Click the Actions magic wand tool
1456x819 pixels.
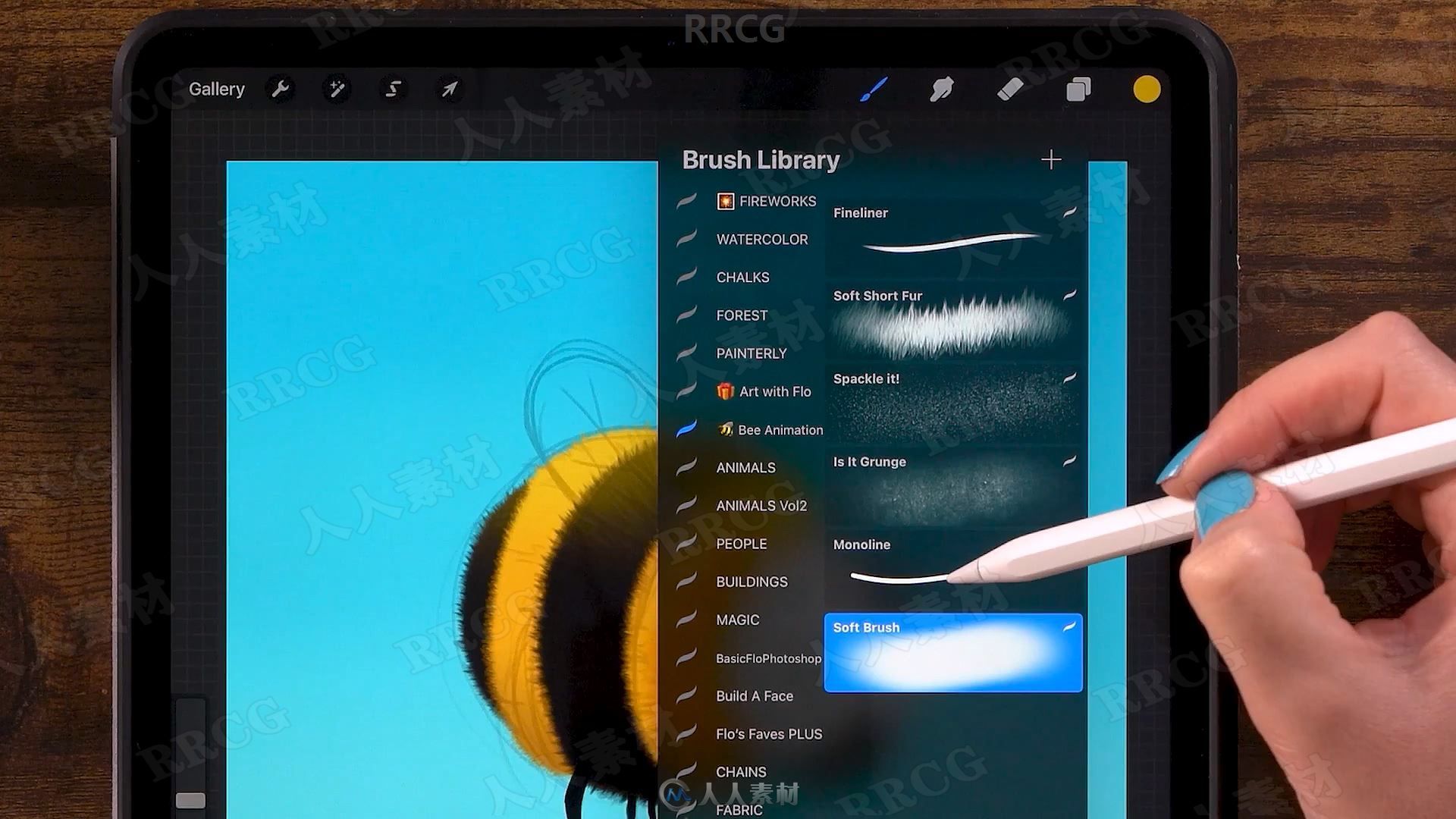(x=337, y=89)
